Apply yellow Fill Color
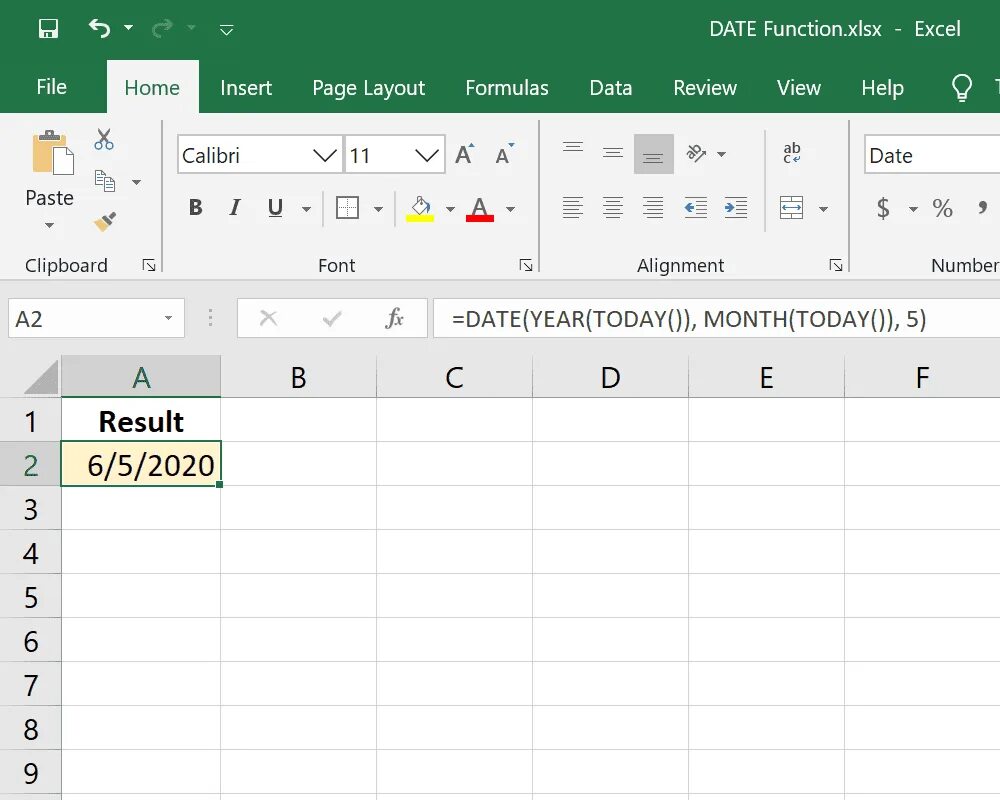 point(420,209)
